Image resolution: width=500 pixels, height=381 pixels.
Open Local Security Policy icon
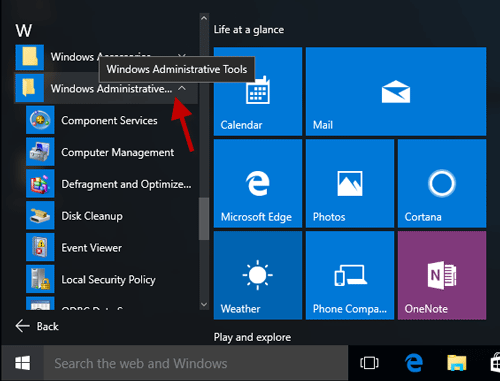40,279
